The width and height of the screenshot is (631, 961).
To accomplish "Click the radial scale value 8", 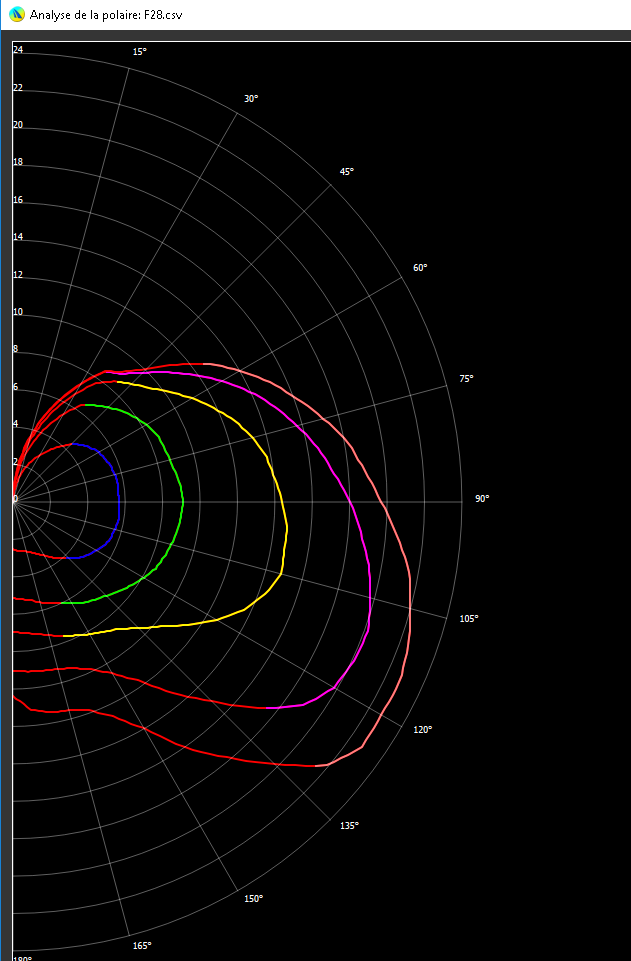I will pyautogui.click(x=16, y=349).
